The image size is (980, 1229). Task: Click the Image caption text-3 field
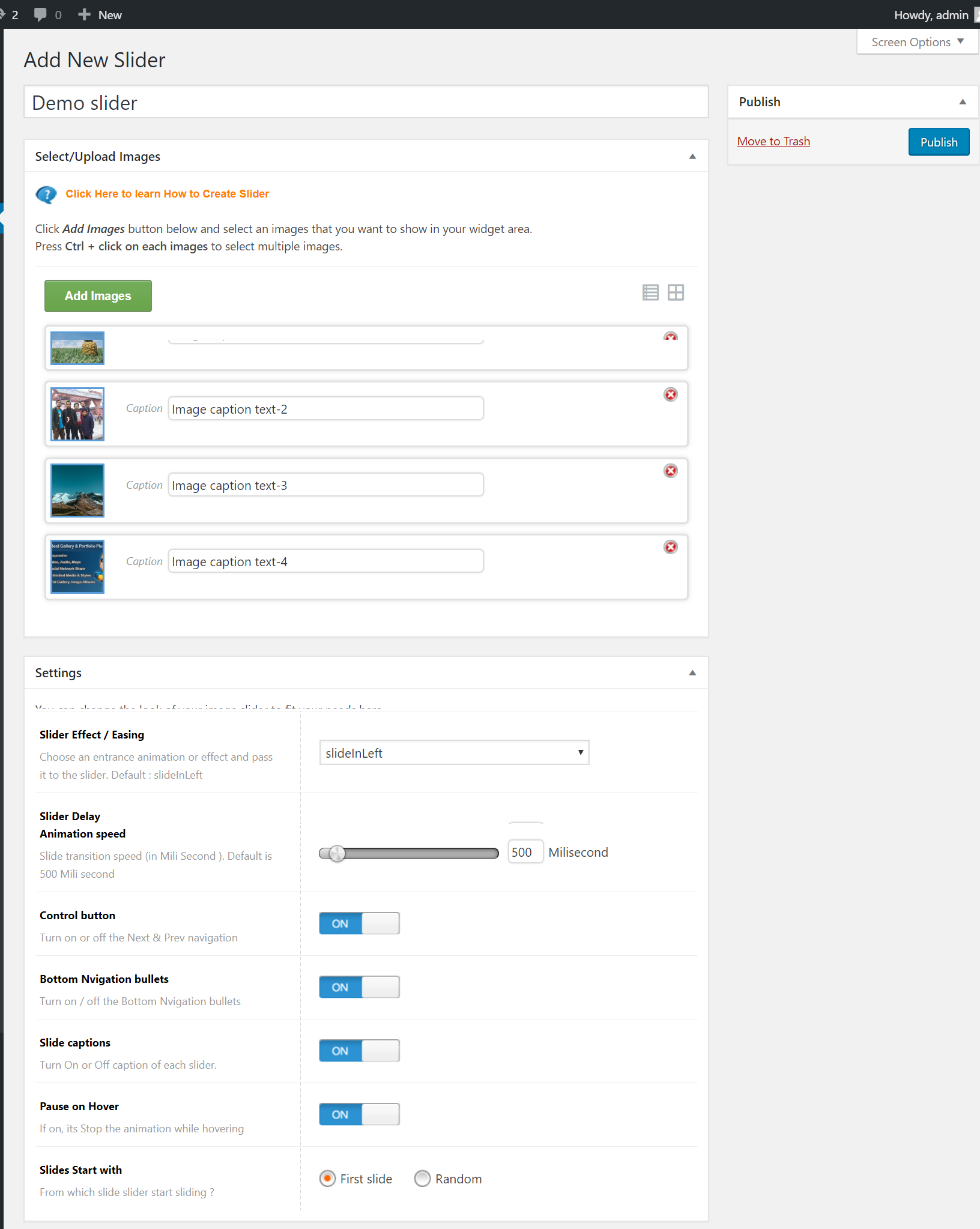tap(325, 485)
